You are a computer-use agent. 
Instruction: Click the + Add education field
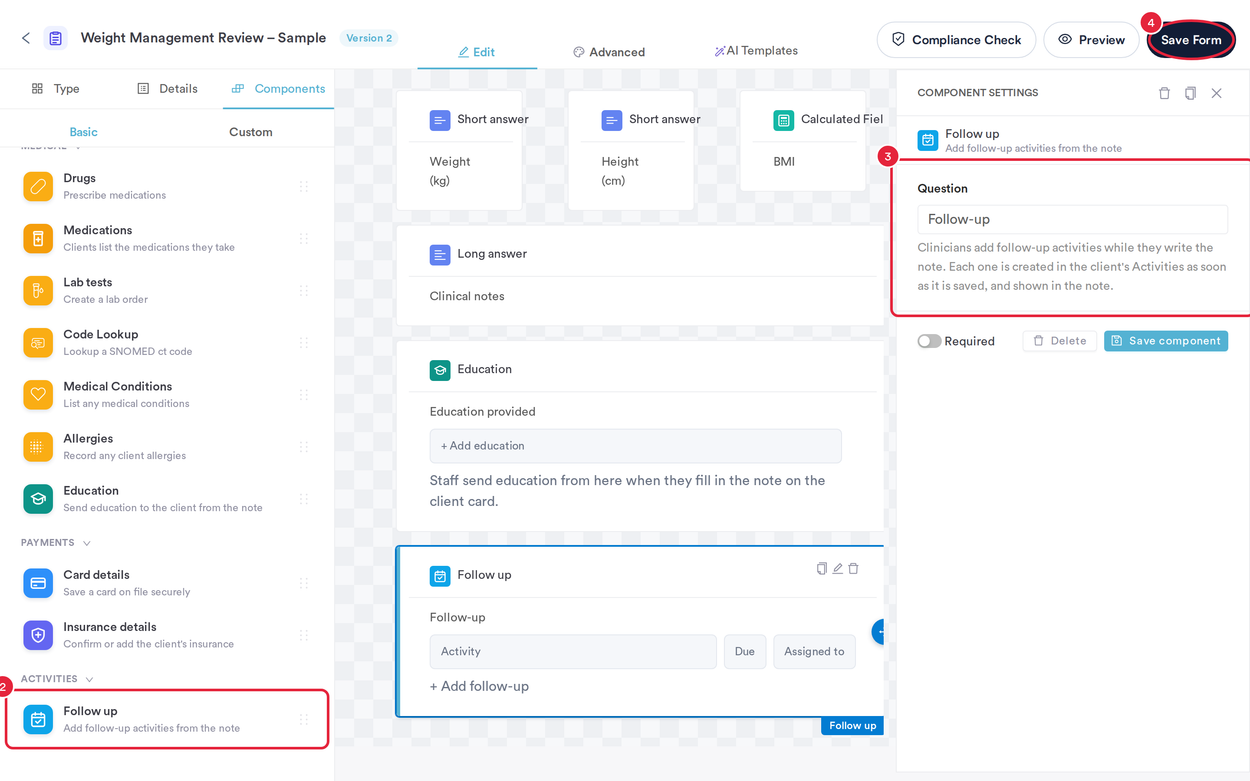click(x=635, y=446)
